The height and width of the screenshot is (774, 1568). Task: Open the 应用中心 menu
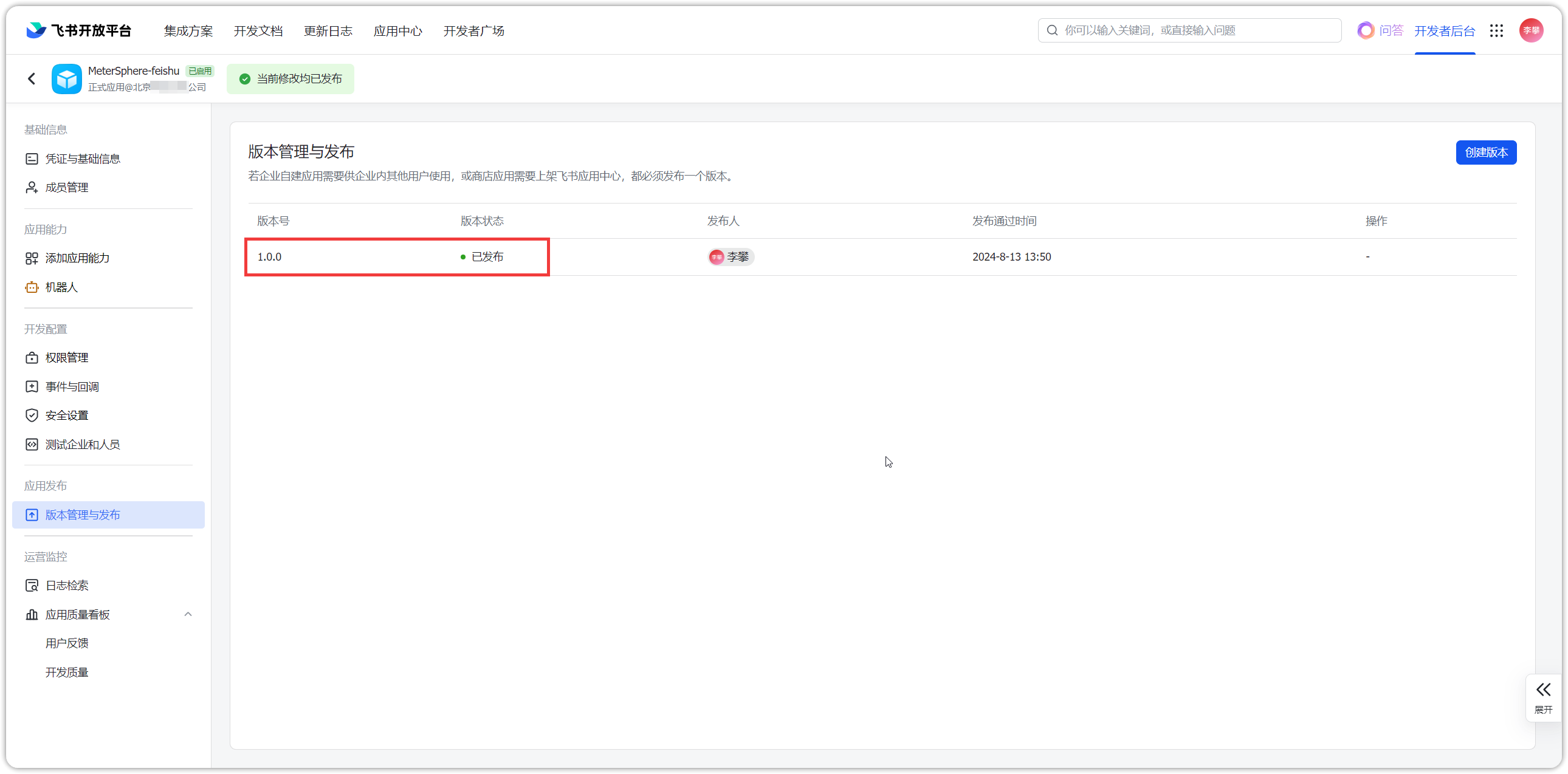pyautogui.click(x=397, y=31)
